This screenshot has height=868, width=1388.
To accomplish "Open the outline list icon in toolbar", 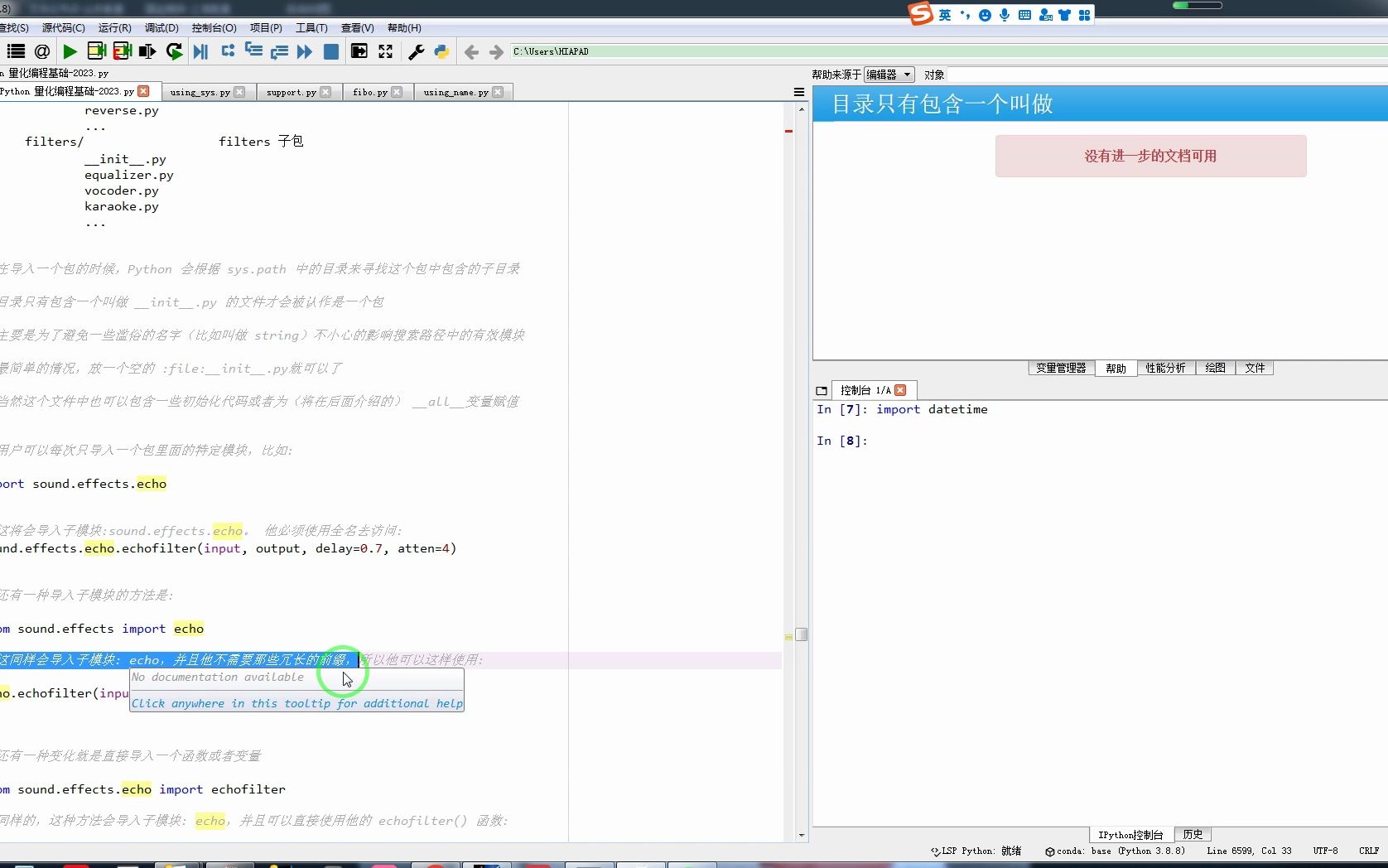I will [16, 51].
